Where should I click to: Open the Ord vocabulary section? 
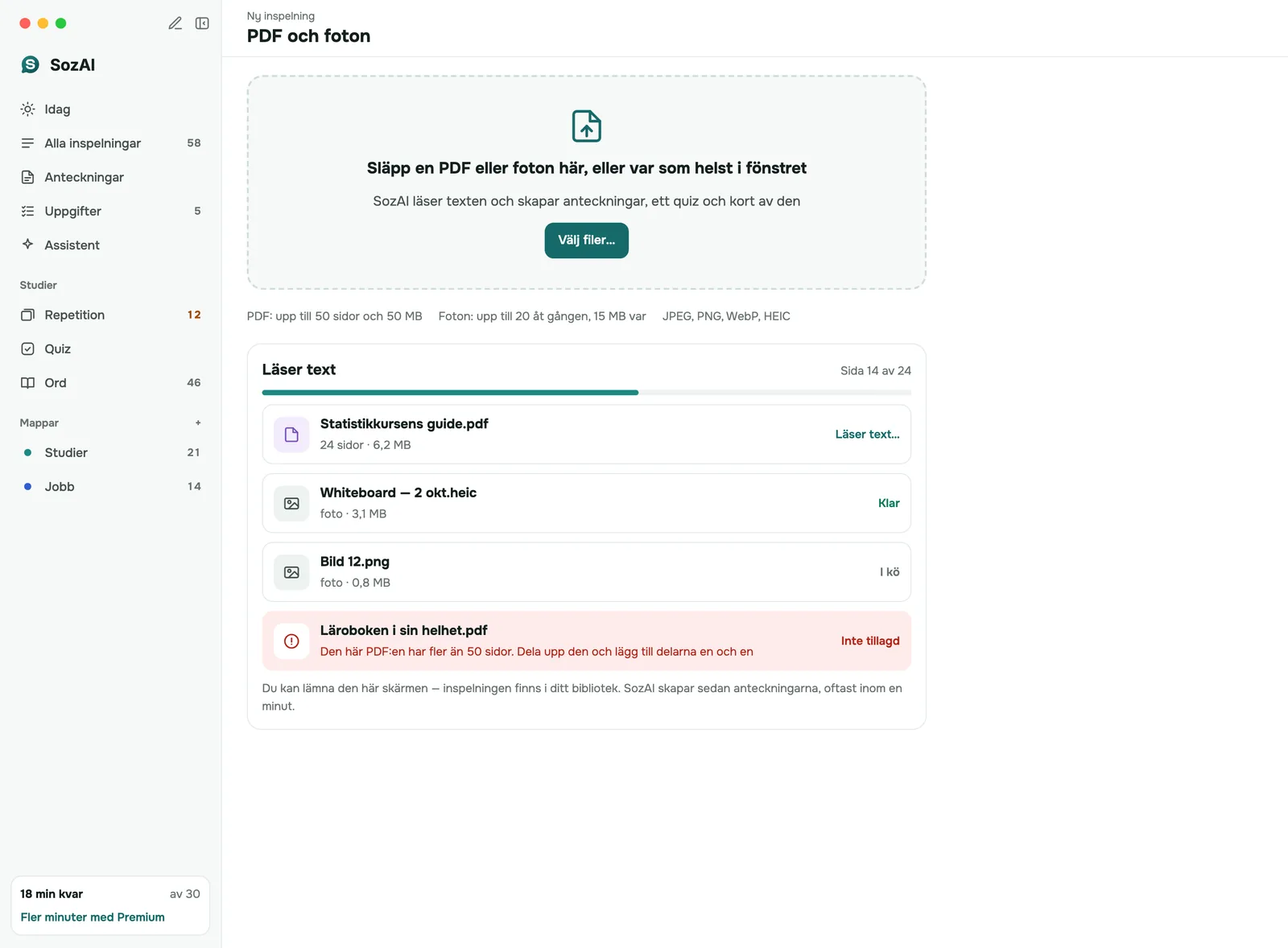point(110,383)
